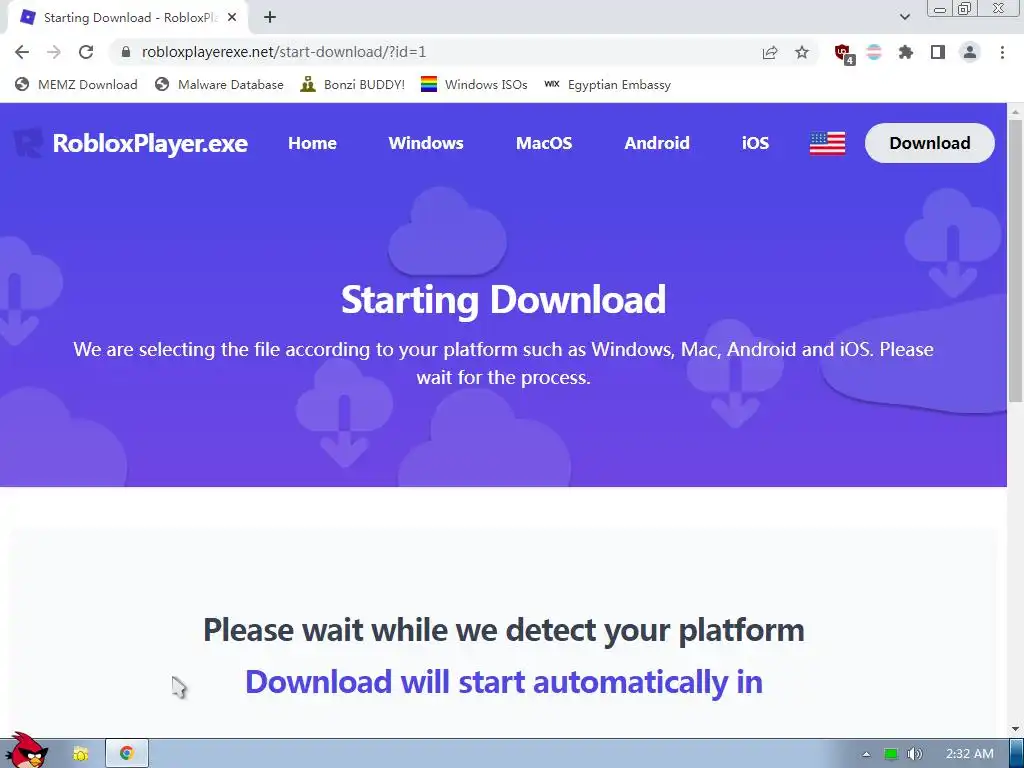Open a new tab with the plus button
The height and width of the screenshot is (768, 1024).
point(270,18)
